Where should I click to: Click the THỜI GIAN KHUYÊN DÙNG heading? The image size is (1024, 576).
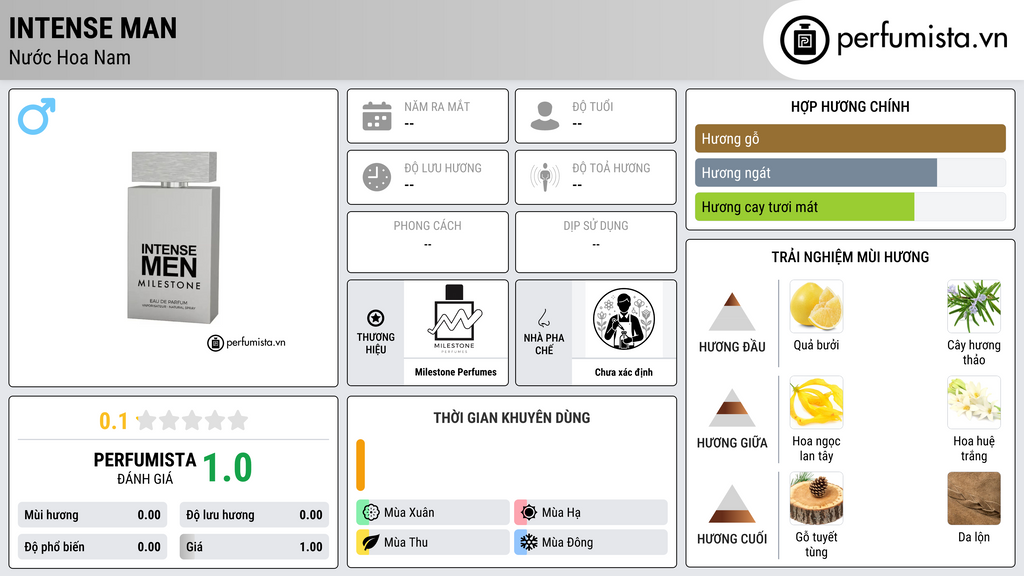click(511, 417)
